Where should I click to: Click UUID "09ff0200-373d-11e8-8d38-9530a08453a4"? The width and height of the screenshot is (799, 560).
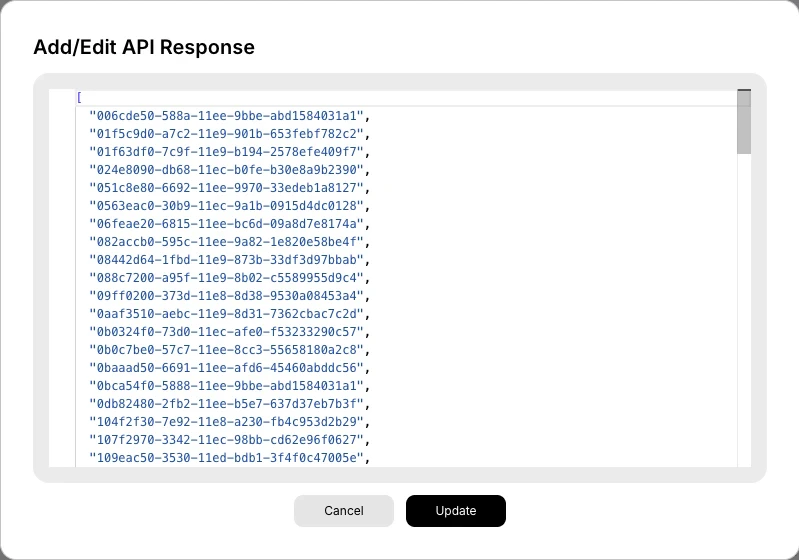coord(226,296)
